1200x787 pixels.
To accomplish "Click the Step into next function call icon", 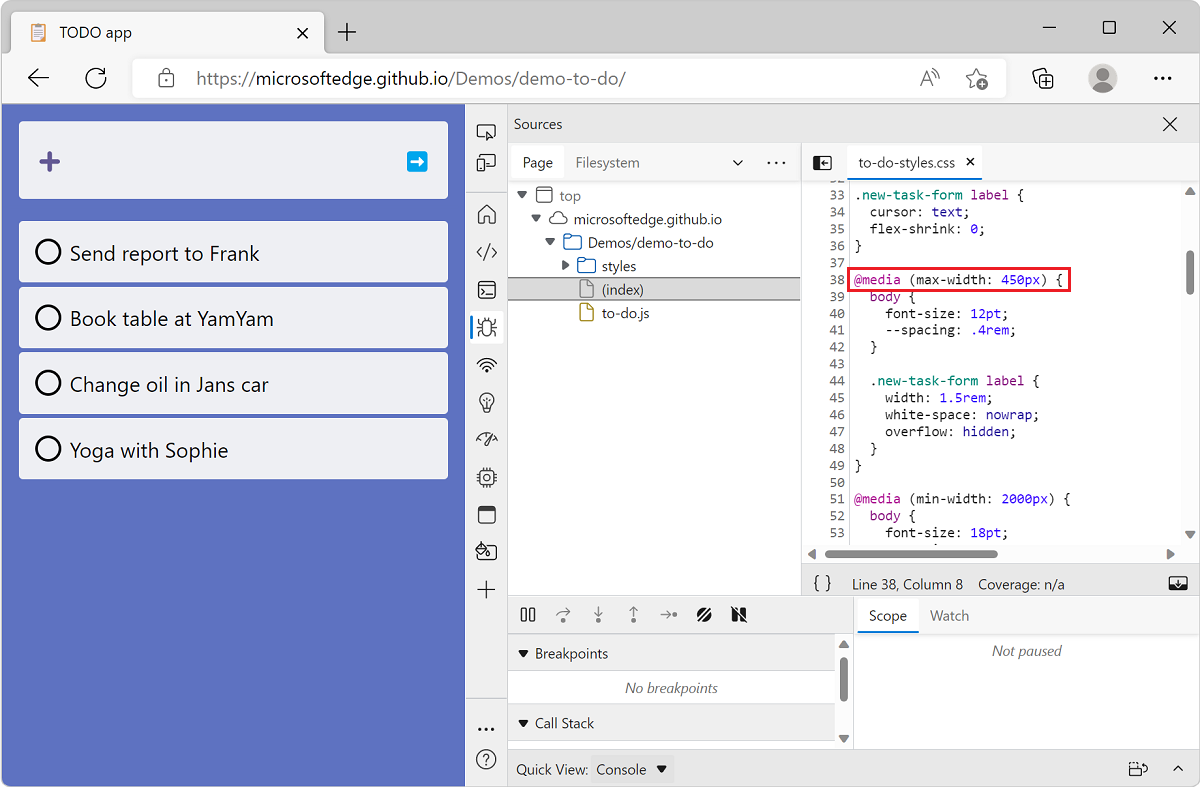I will (598, 614).
